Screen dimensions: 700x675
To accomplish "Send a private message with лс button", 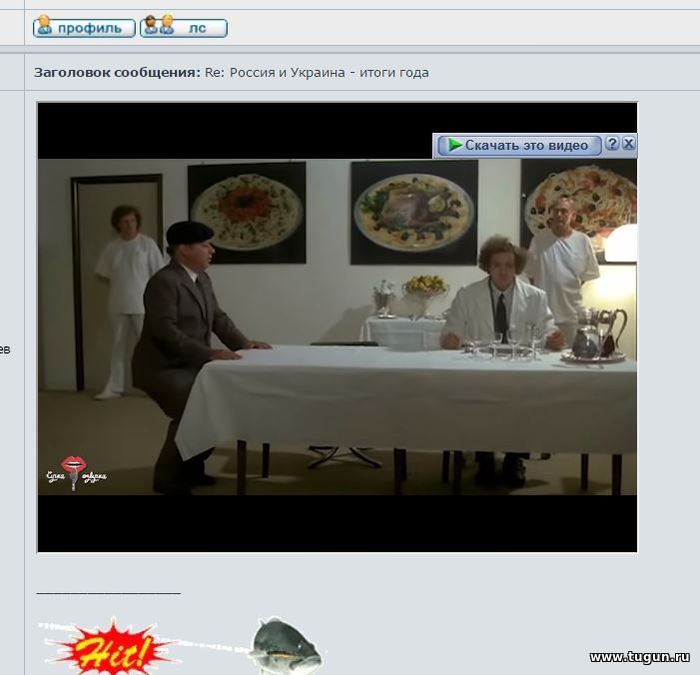I will pyautogui.click(x=183, y=28).
